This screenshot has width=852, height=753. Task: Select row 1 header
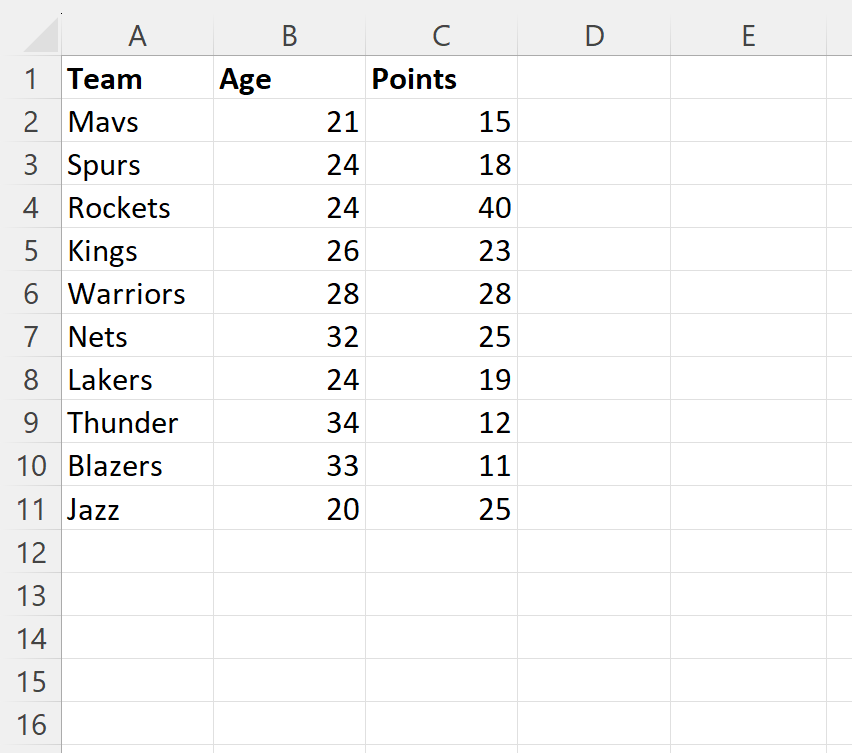31,78
